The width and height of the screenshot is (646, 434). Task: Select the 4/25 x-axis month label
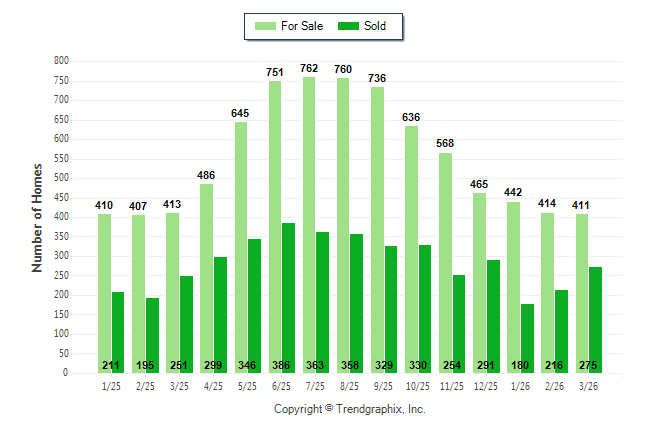(213, 386)
